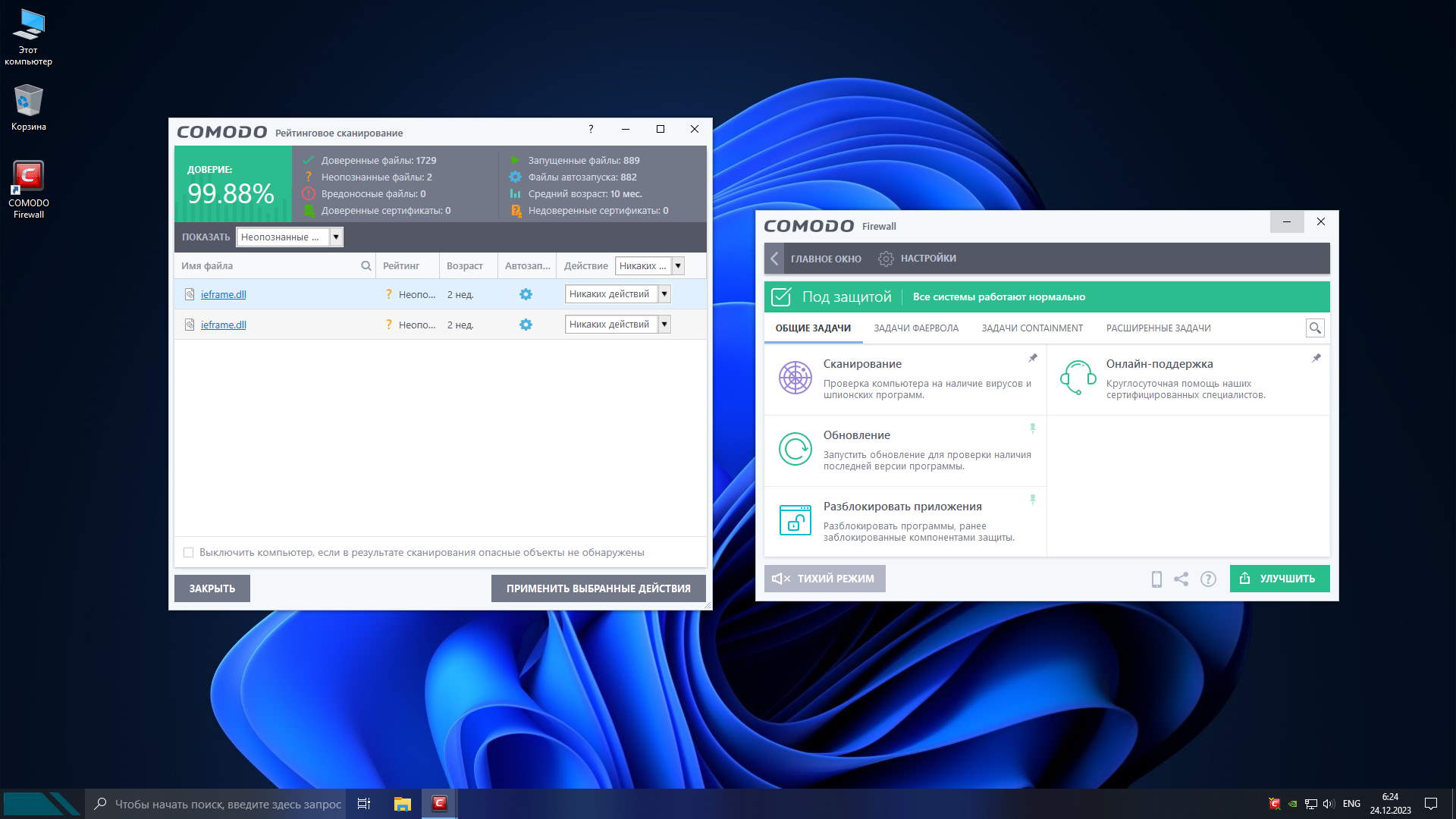
Task: Click the search magnifier icon beside task tabs
Action: [1315, 328]
